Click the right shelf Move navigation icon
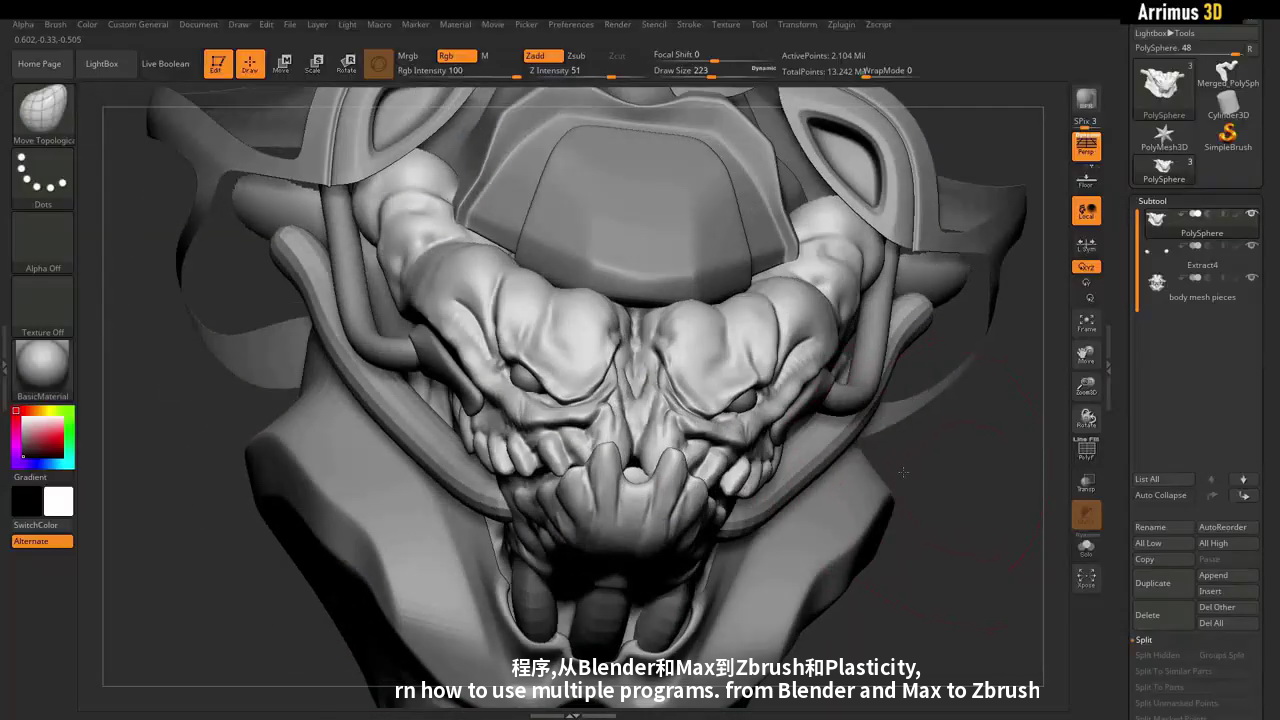Image resolution: width=1280 pixels, height=720 pixels. click(1086, 354)
